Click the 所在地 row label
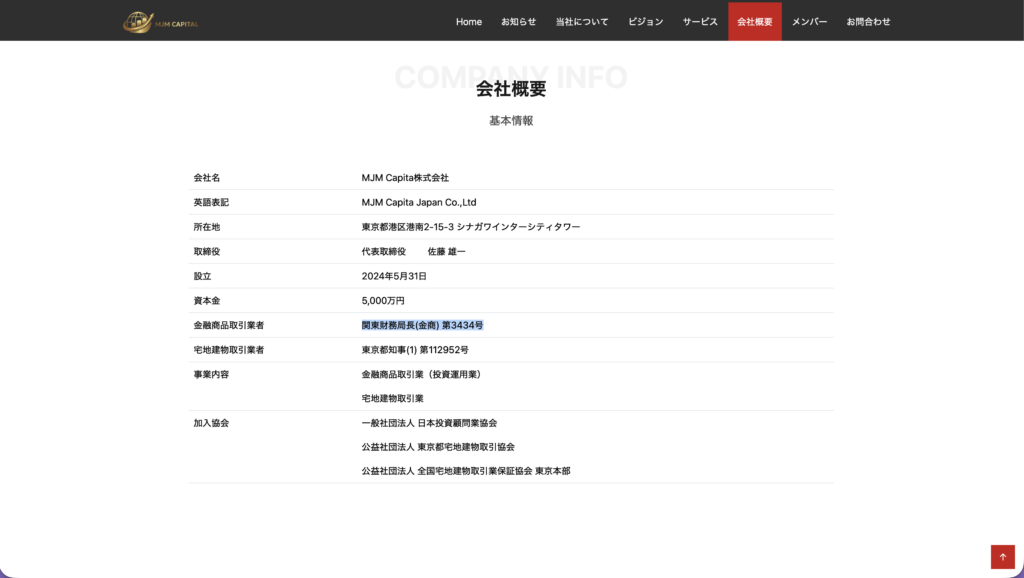This screenshot has height=578, width=1024. 206,227
